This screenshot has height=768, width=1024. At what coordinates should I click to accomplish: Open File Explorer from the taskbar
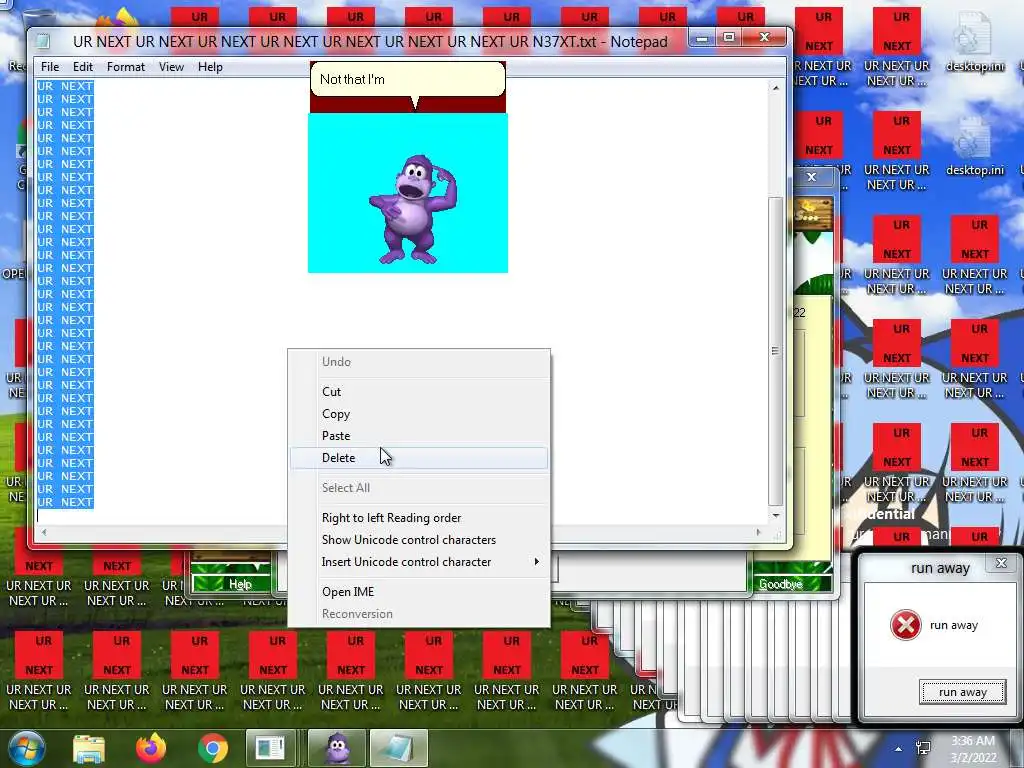click(x=89, y=749)
